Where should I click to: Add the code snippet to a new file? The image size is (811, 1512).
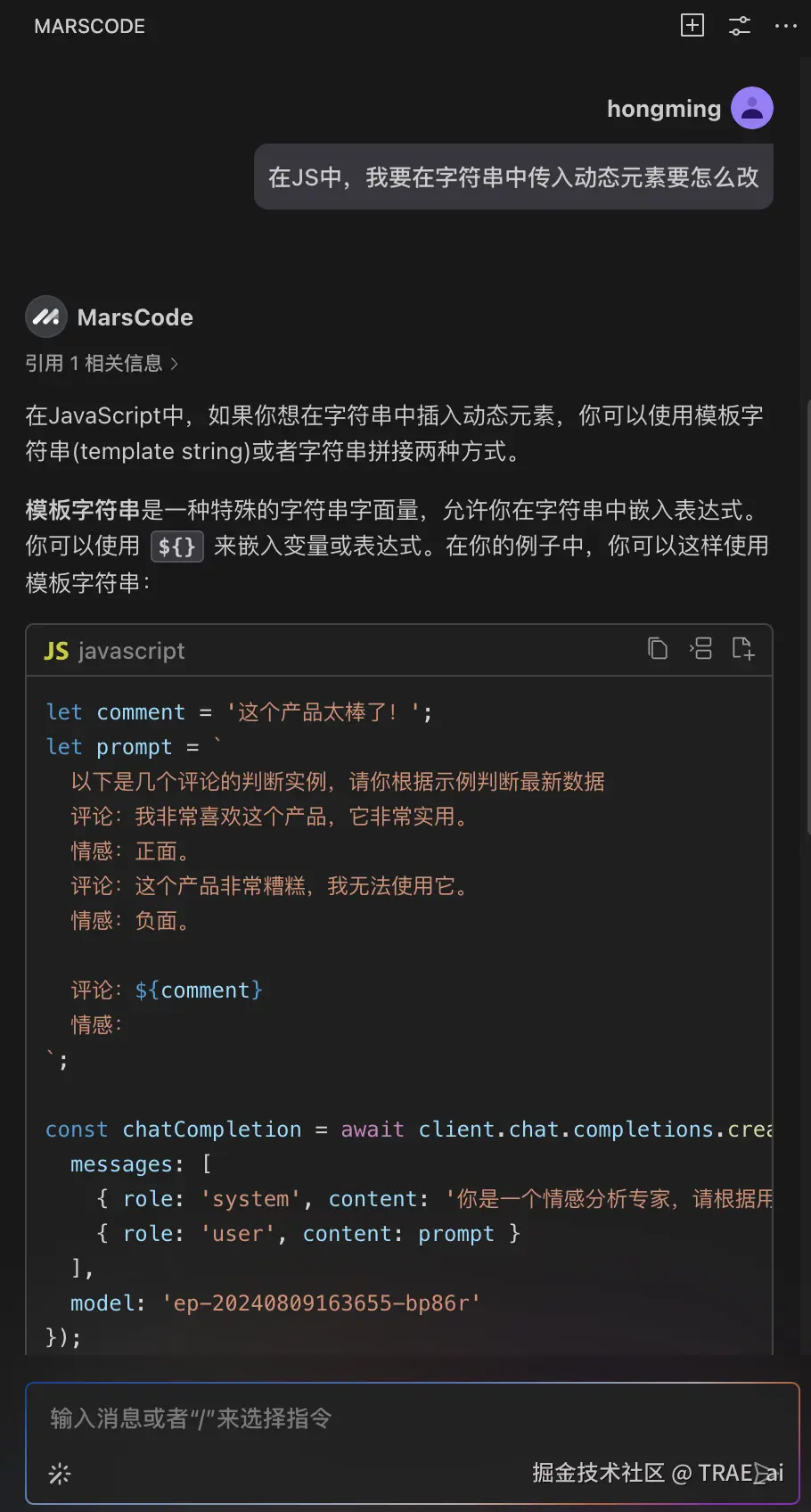742,649
